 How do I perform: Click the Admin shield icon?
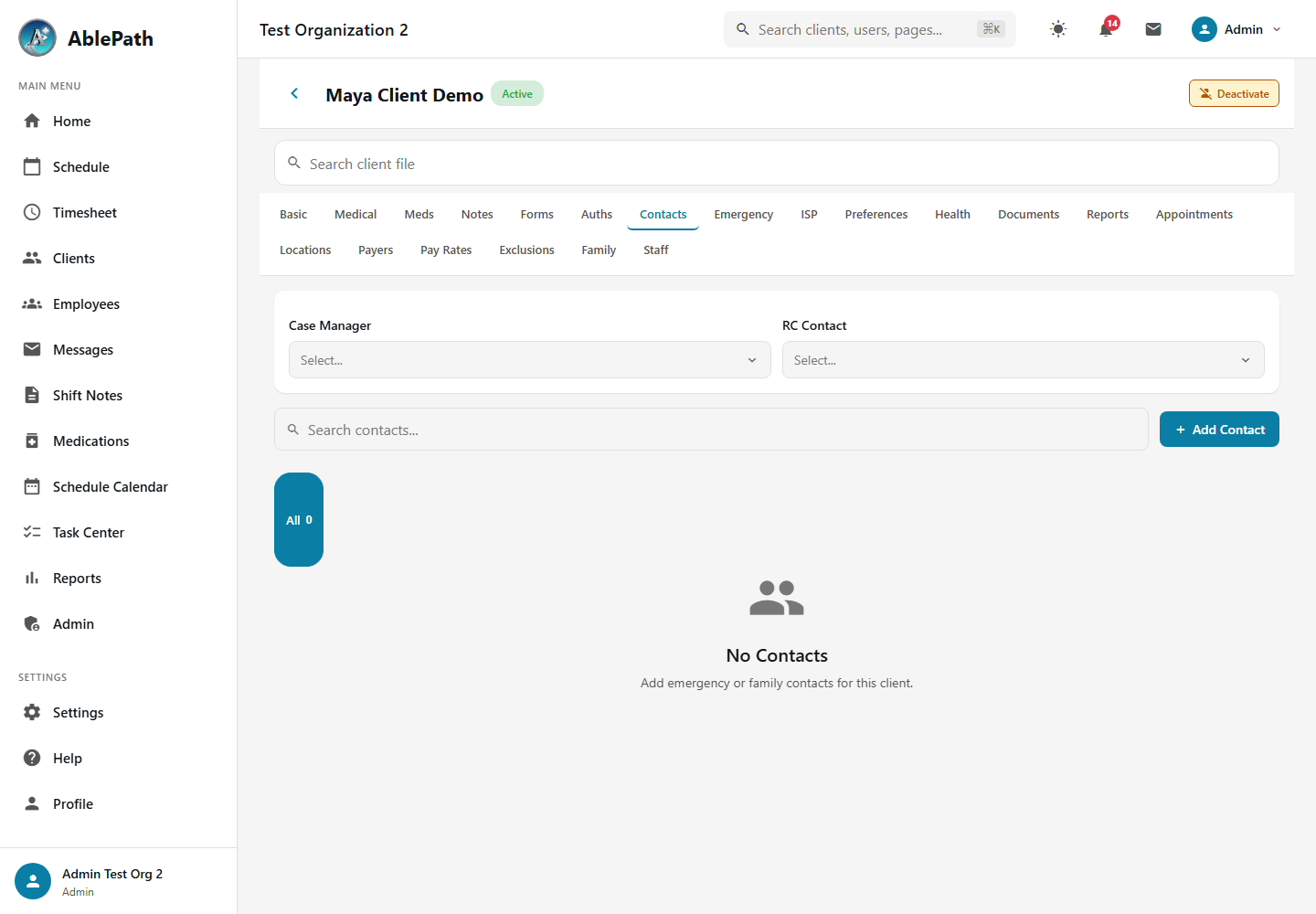tap(32, 623)
